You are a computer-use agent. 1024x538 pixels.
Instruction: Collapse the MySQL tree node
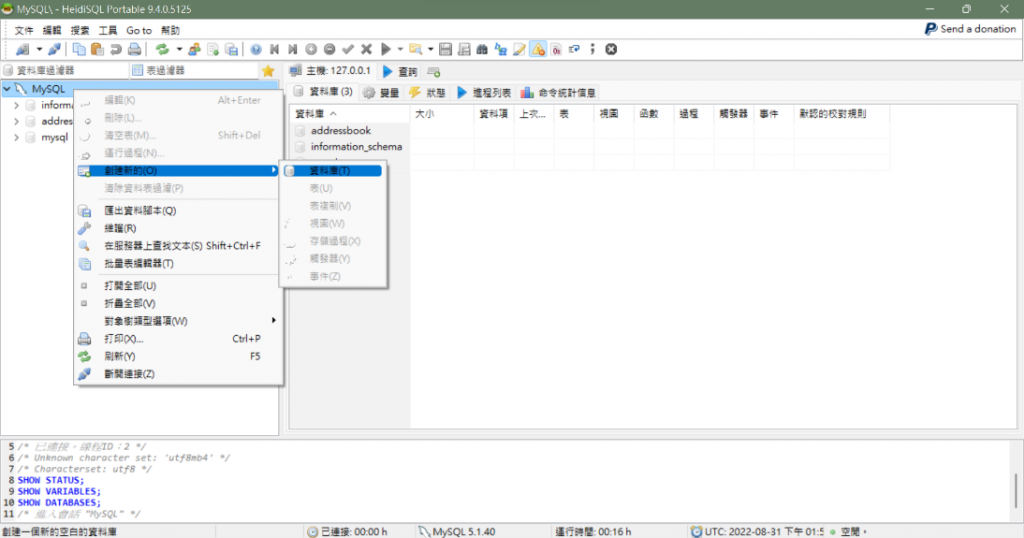(7, 89)
